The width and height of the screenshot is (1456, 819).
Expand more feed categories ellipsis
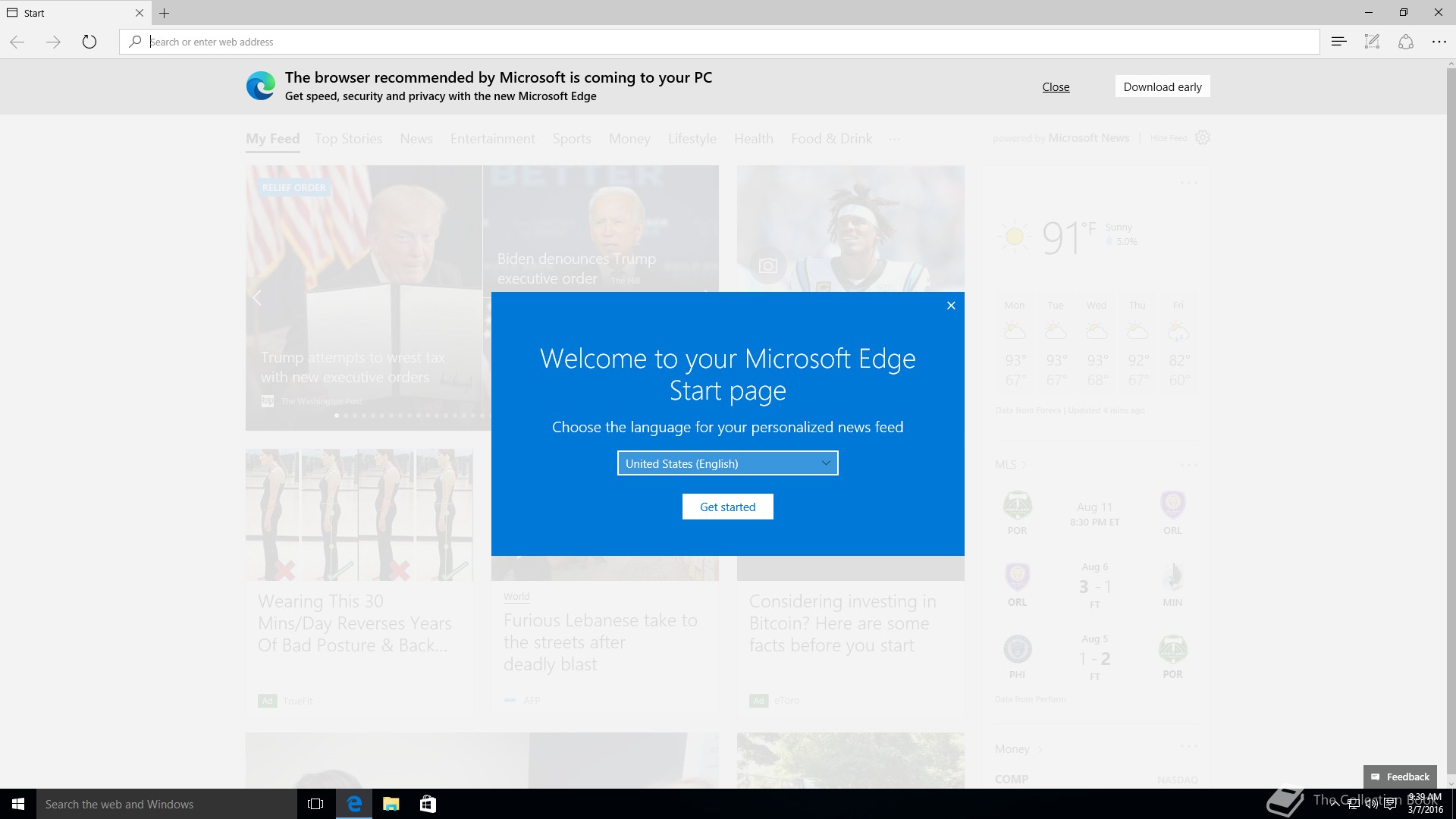click(895, 139)
